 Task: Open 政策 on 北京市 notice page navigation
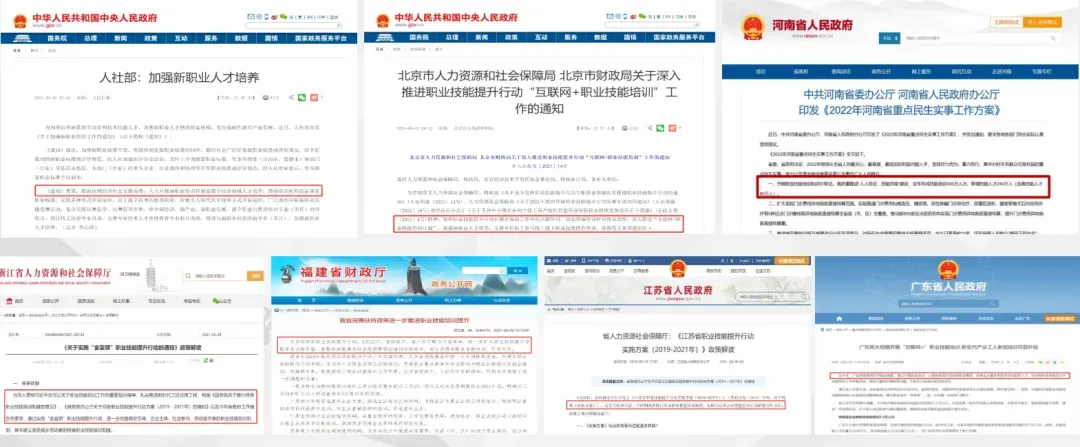(513, 39)
